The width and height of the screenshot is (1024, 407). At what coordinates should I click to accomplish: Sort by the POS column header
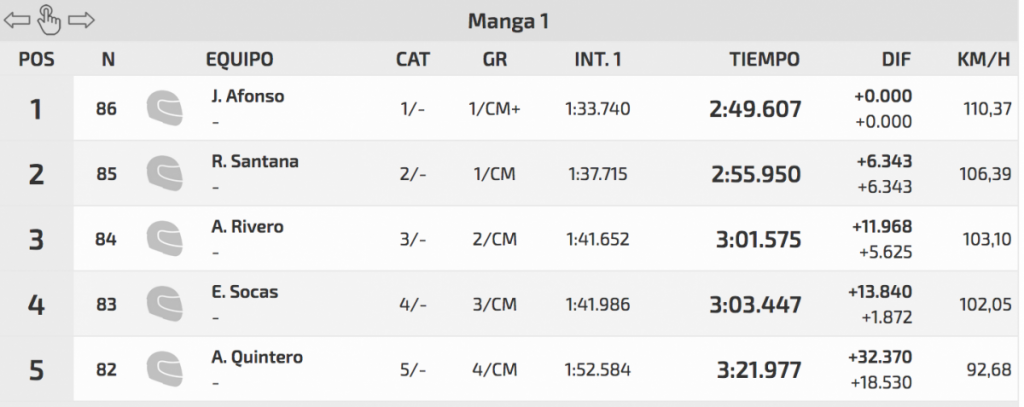(36, 59)
